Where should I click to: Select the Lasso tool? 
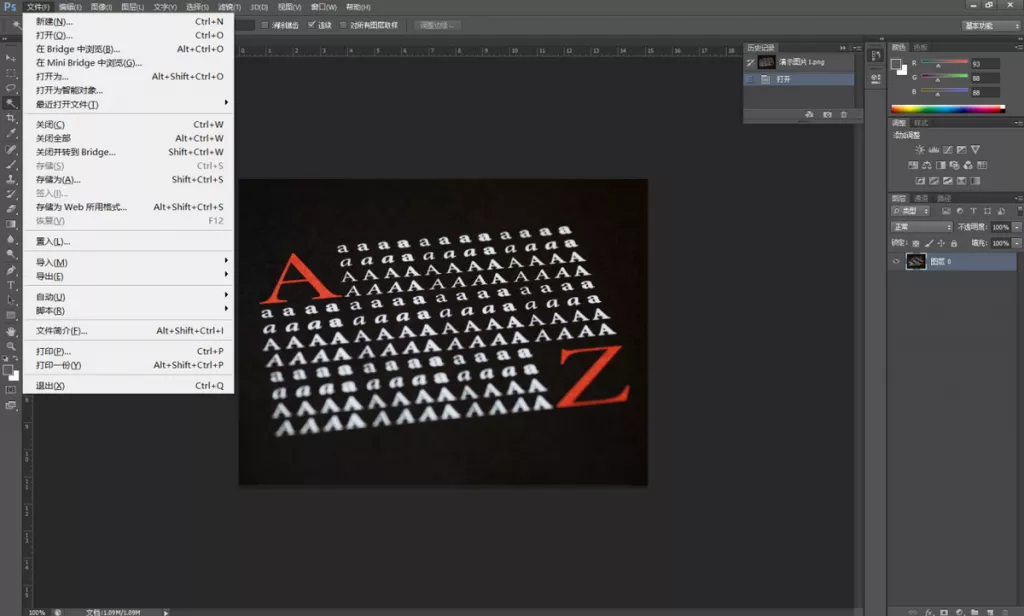pos(11,88)
